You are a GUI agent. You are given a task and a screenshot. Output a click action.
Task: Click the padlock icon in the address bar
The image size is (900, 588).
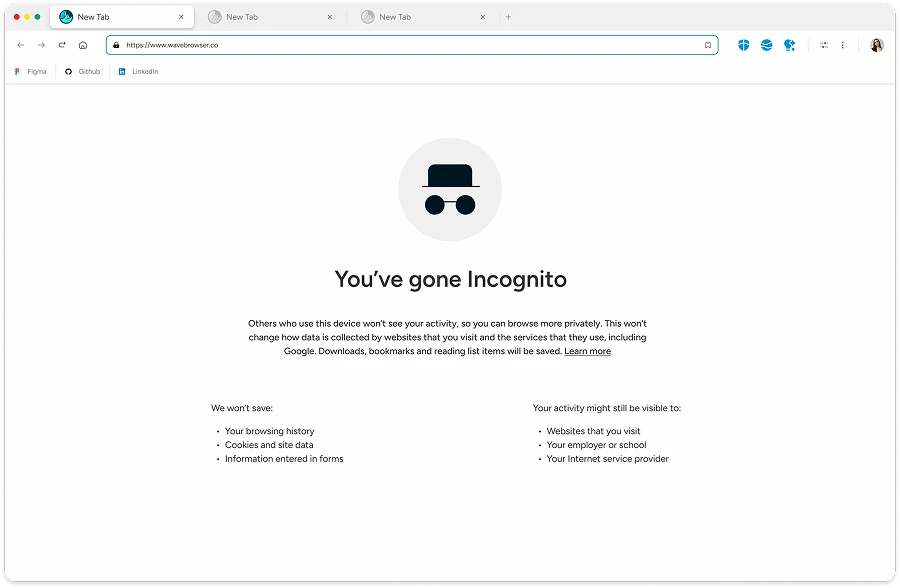pos(118,44)
